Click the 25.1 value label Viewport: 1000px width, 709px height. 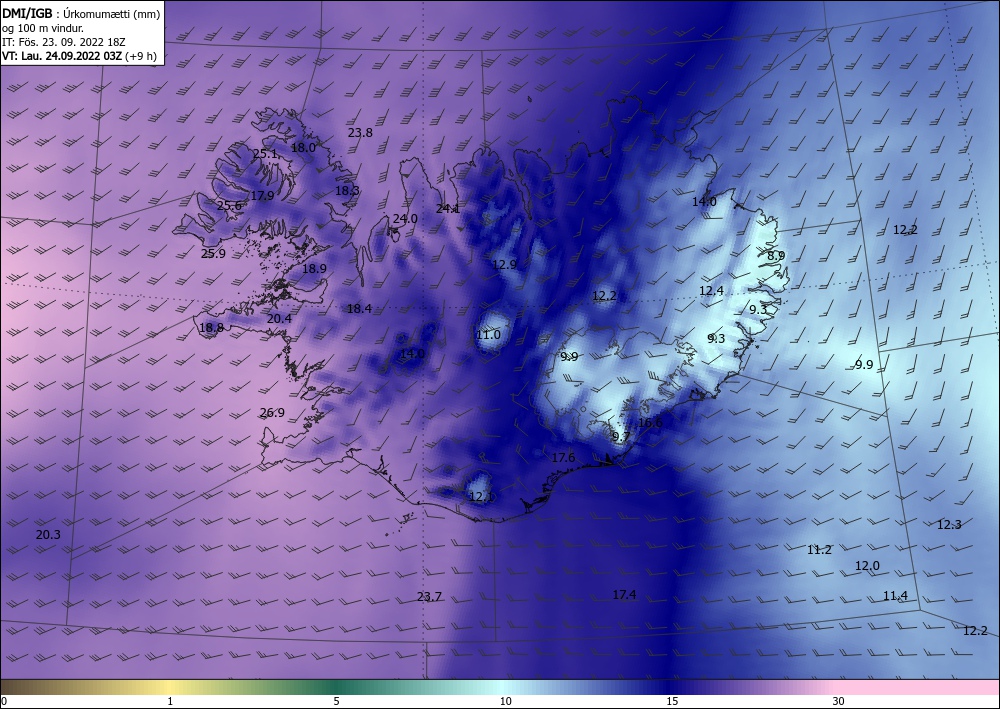click(265, 154)
